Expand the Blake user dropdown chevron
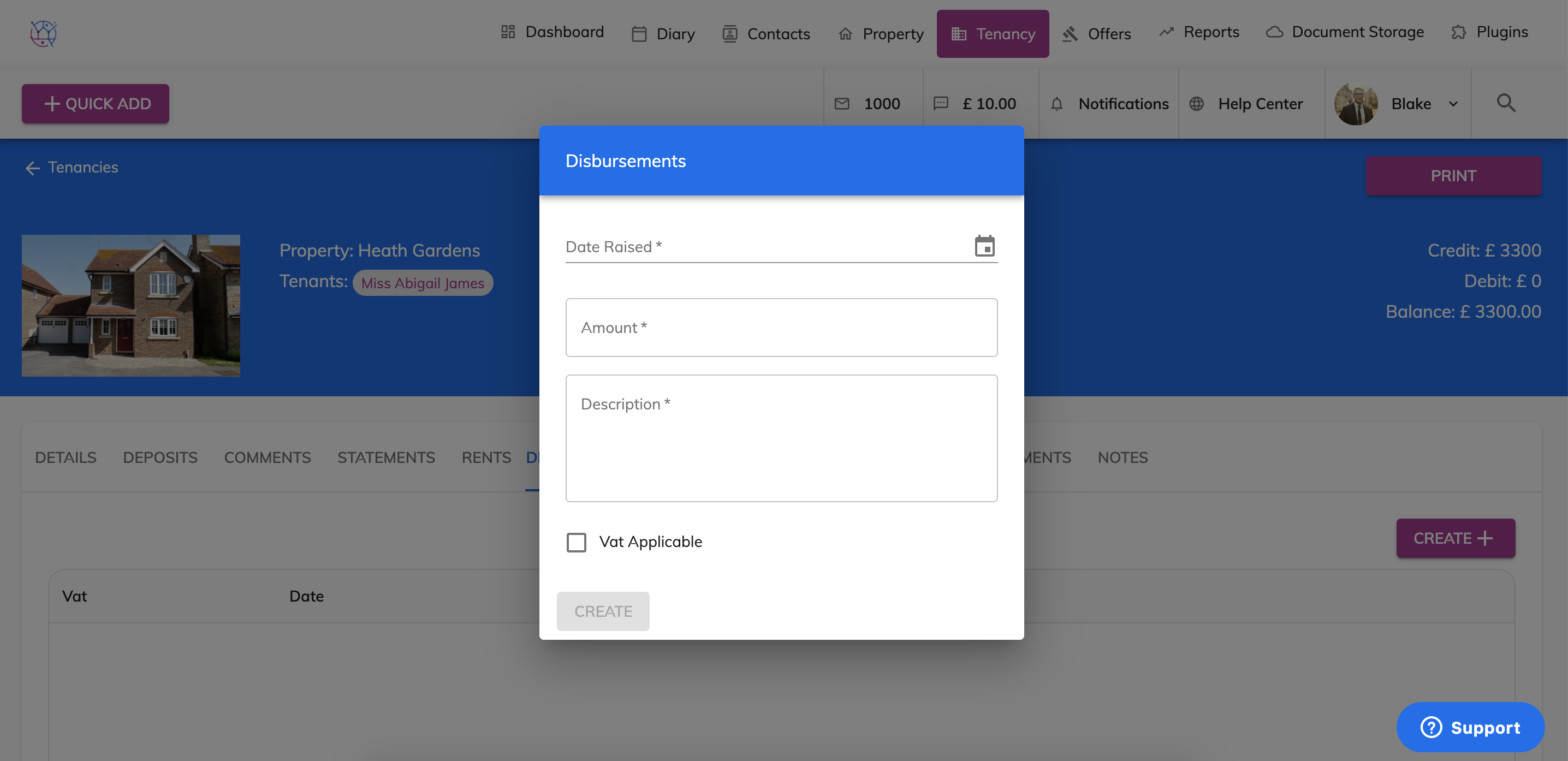Screen dimensions: 1568x761 tap(1453, 104)
